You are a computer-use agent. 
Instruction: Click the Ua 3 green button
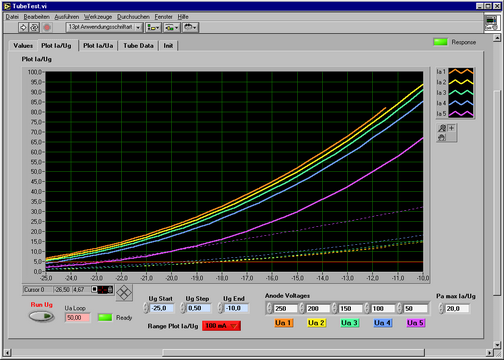(349, 323)
